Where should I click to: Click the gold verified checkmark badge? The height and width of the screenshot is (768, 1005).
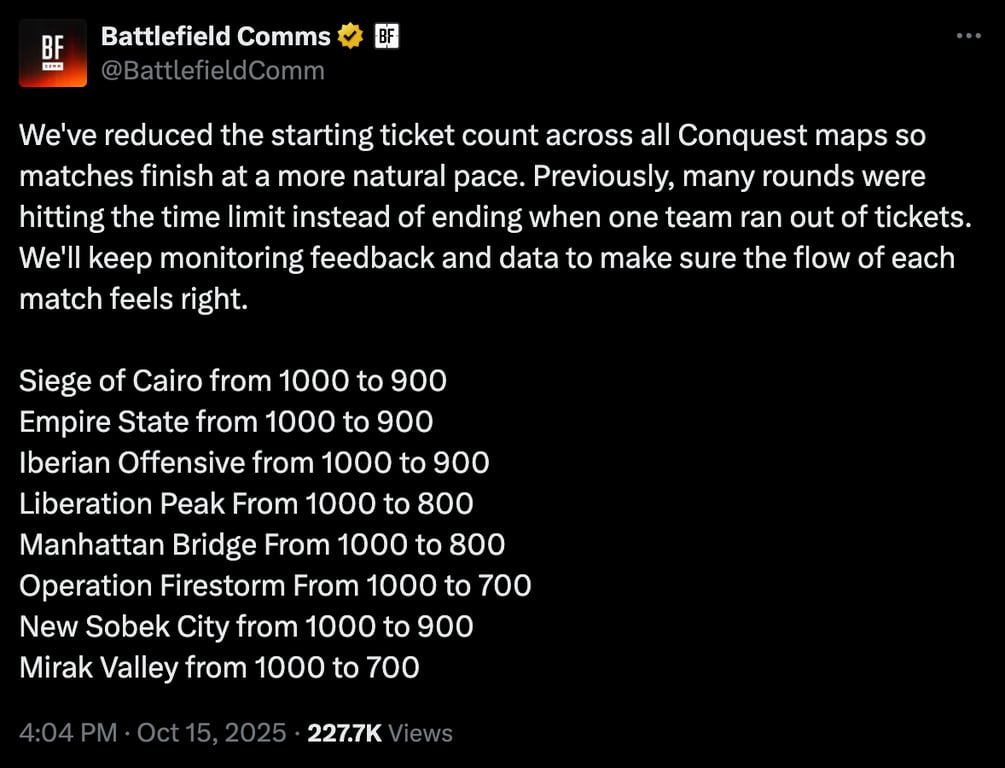[349, 38]
